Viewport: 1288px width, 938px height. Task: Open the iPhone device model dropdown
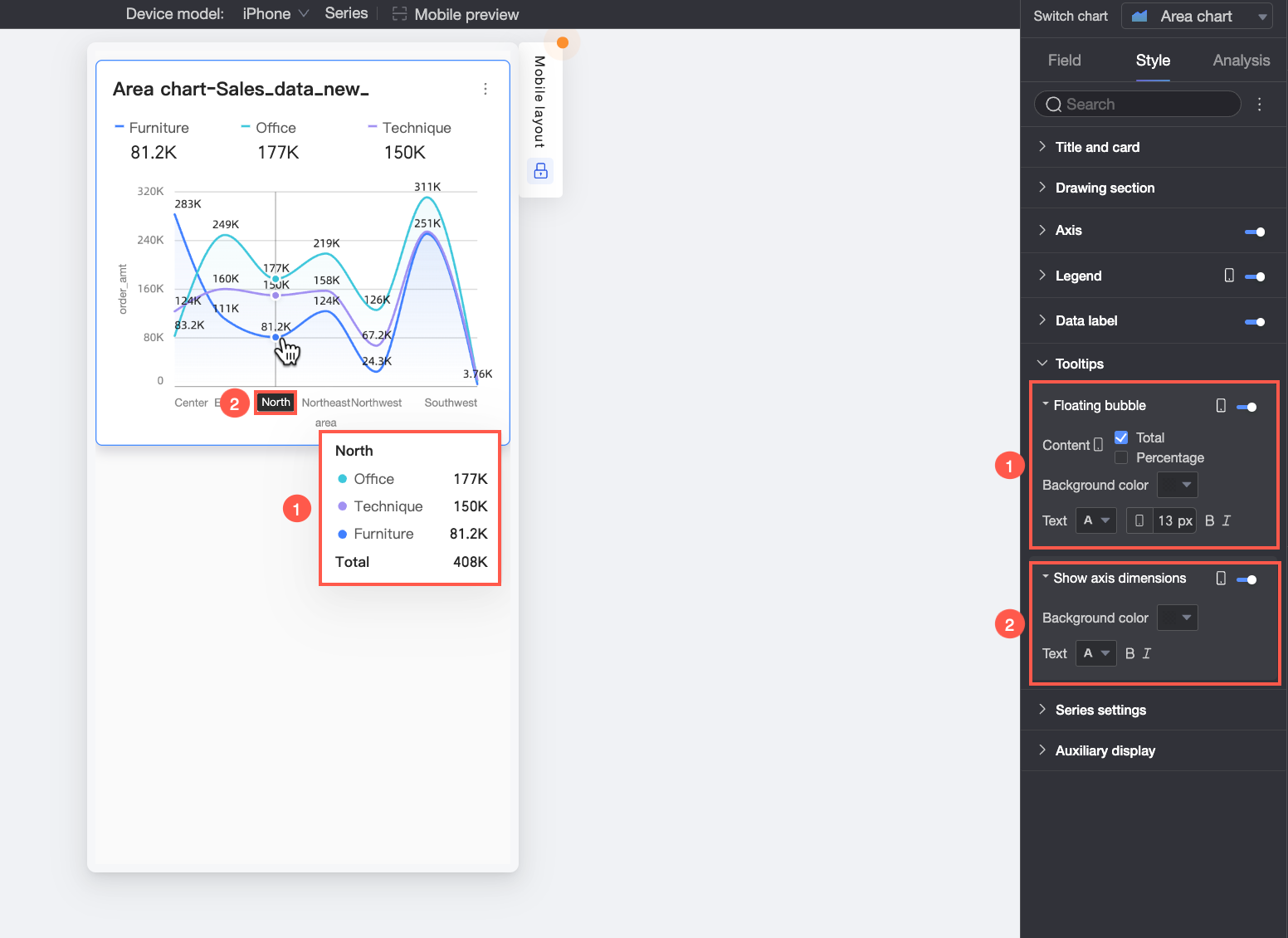tap(276, 14)
